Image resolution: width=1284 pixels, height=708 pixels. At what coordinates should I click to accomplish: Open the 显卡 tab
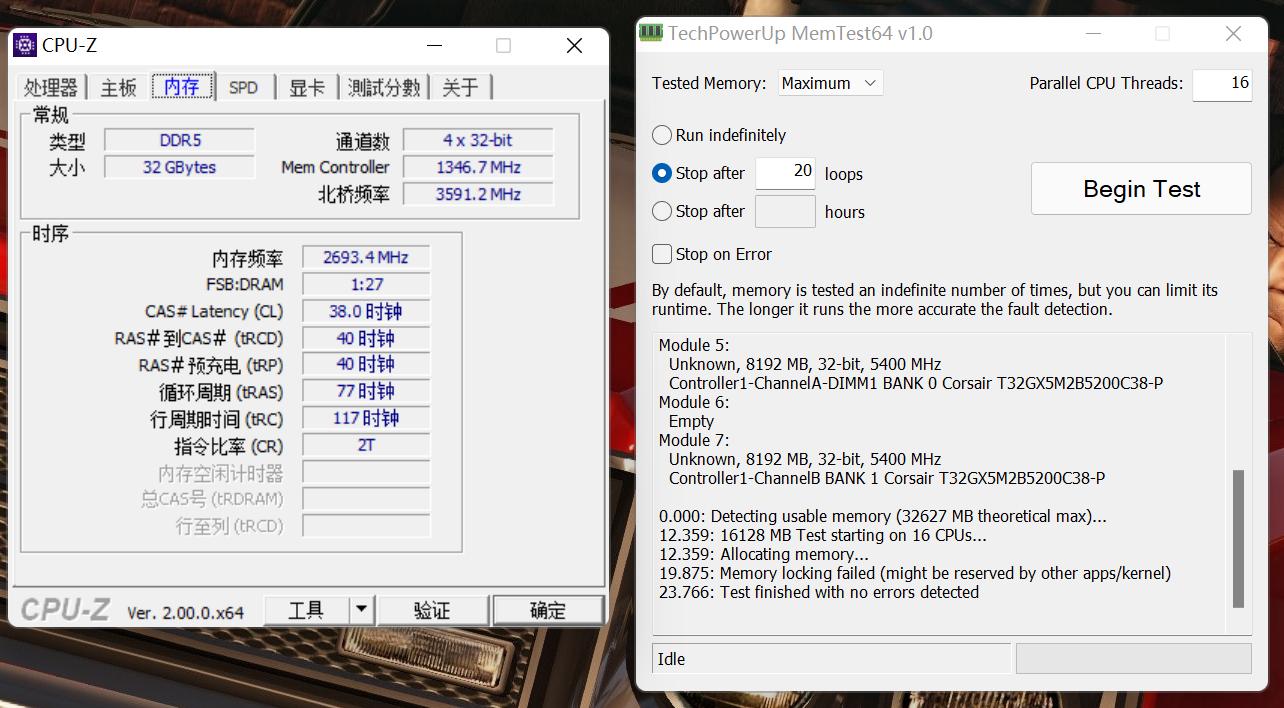pos(306,87)
